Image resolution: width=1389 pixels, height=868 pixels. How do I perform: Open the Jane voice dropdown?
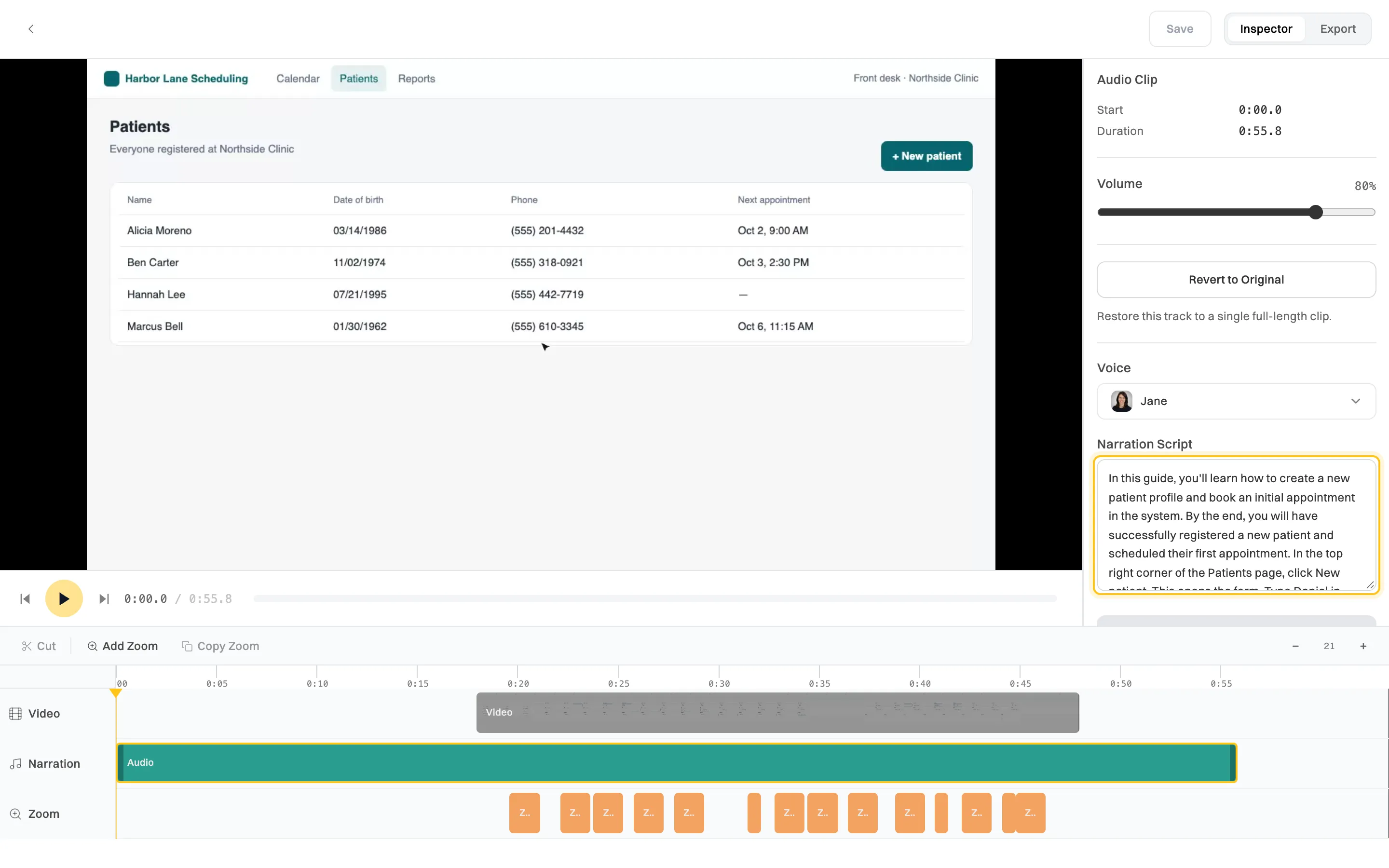(x=1236, y=401)
